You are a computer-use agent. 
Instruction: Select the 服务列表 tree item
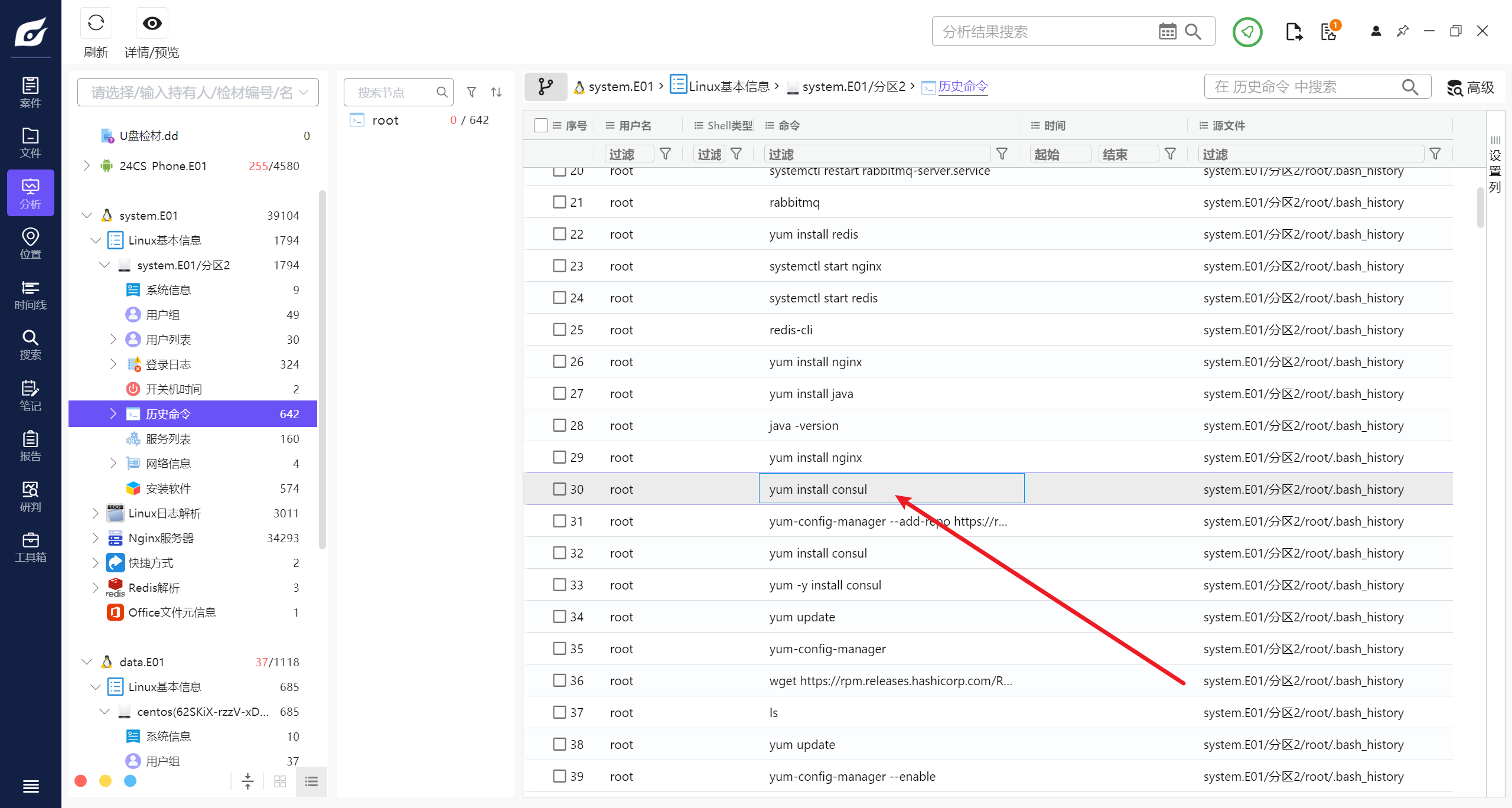tap(168, 439)
